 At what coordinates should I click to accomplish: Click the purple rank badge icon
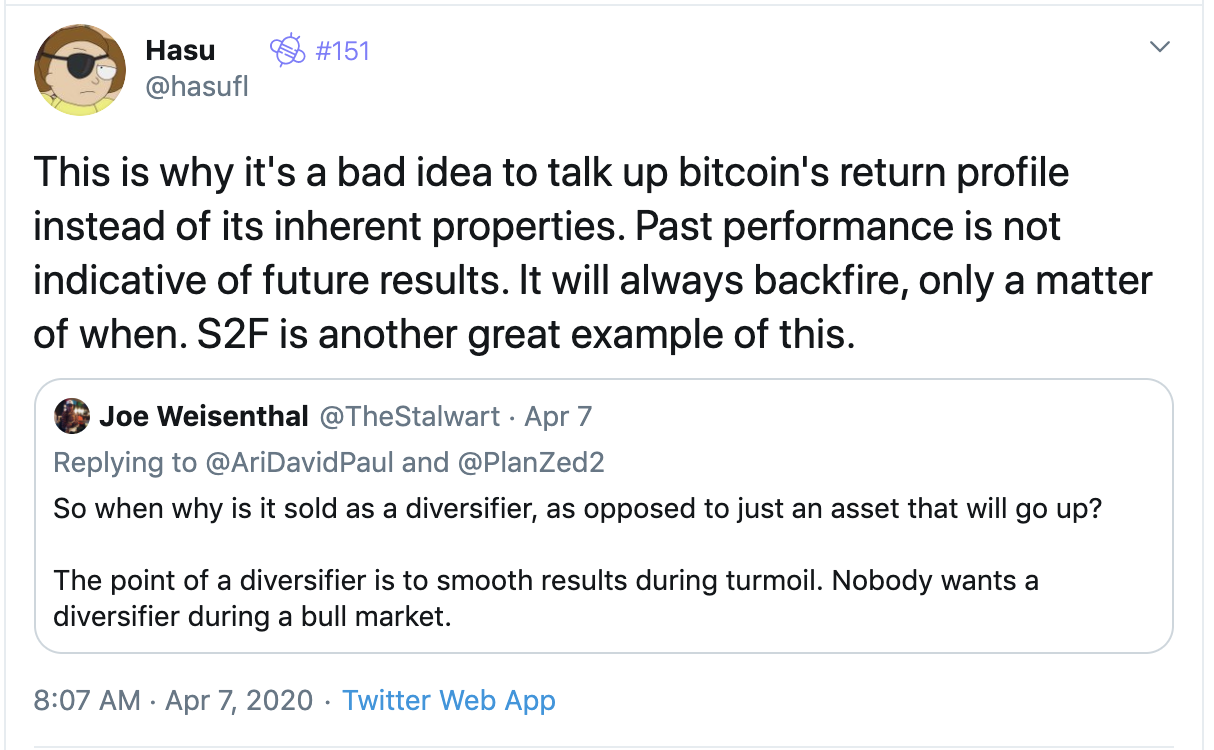pyautogui.click(x=288, y=49)
